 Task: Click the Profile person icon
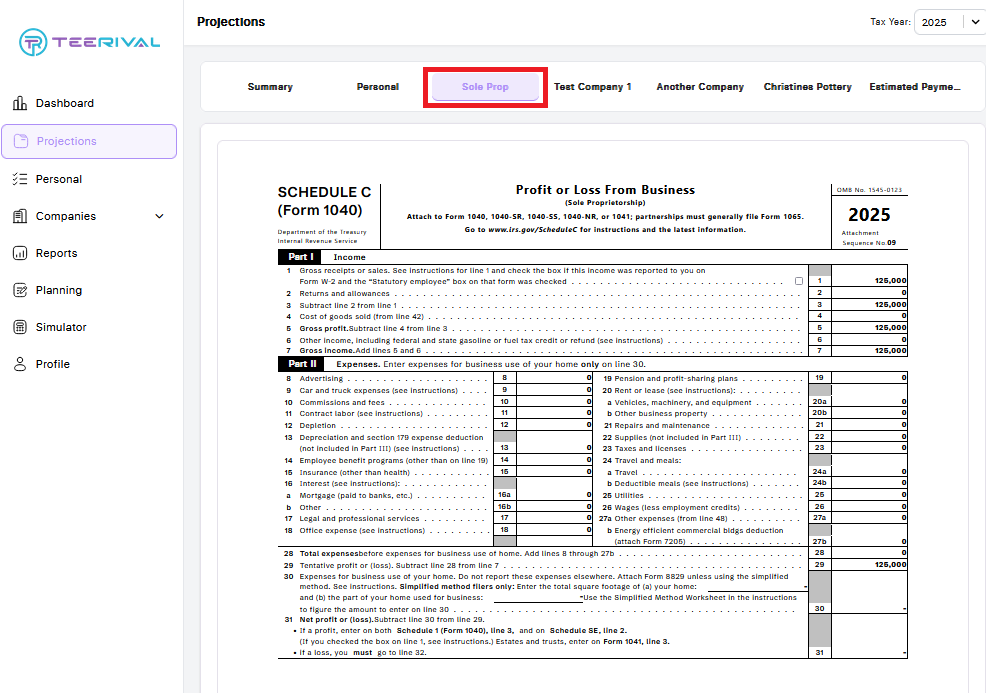[x=20, y=364]
